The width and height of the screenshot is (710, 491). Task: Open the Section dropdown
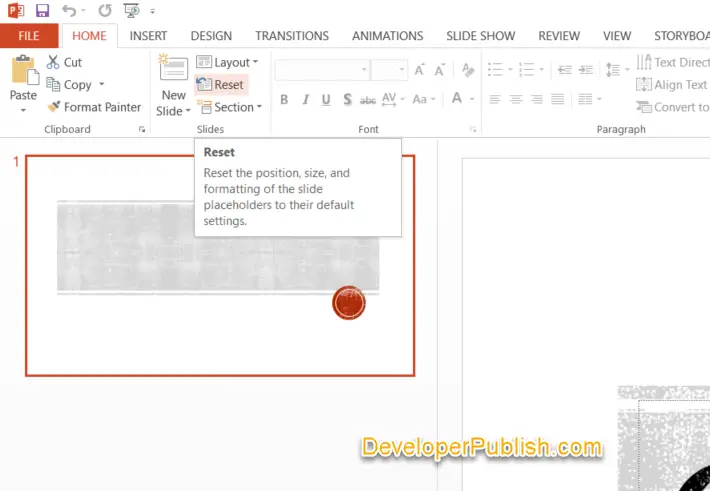point(230,107)
